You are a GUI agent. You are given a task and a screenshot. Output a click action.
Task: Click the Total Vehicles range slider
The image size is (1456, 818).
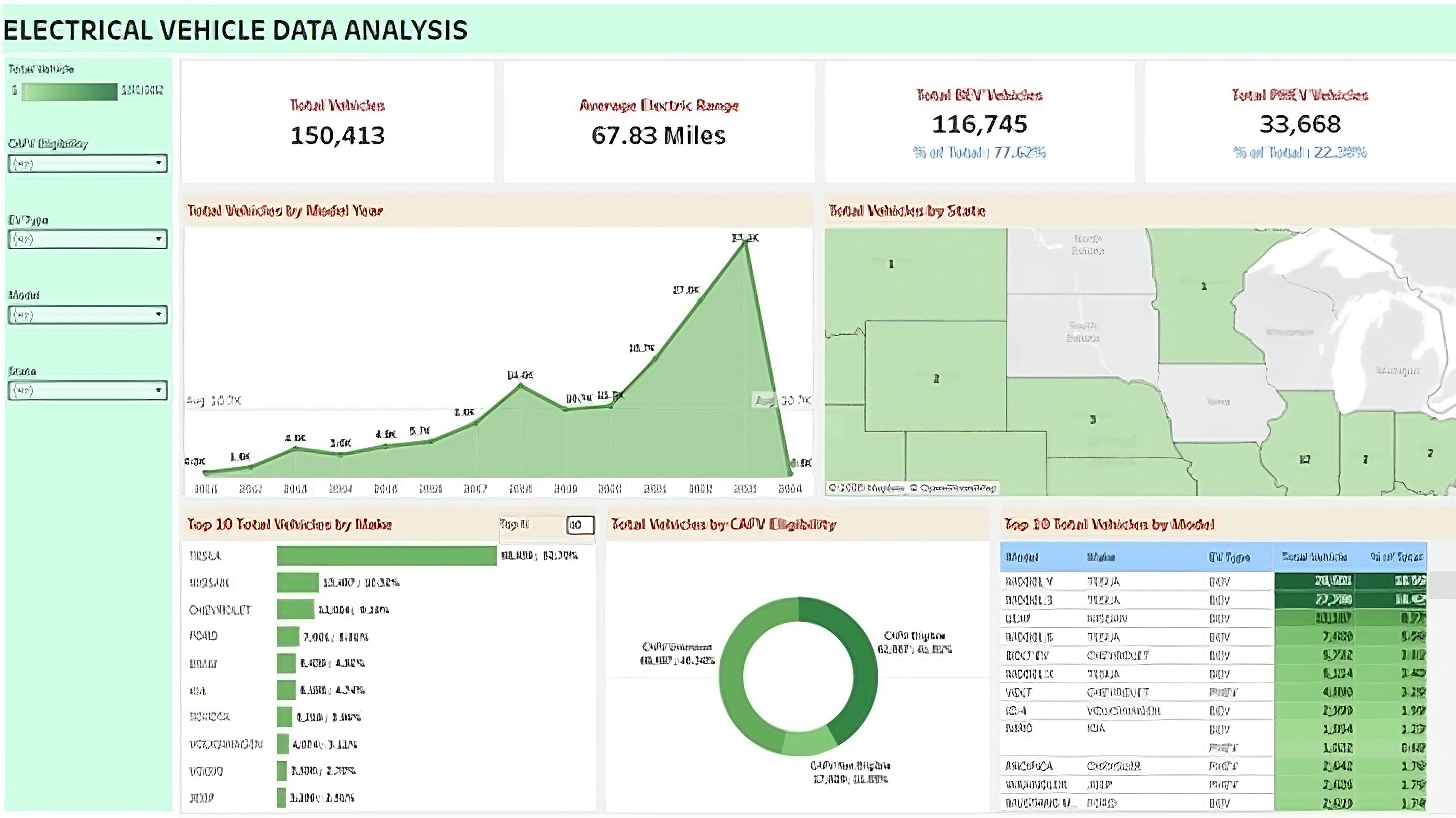[x=70, y=92]
